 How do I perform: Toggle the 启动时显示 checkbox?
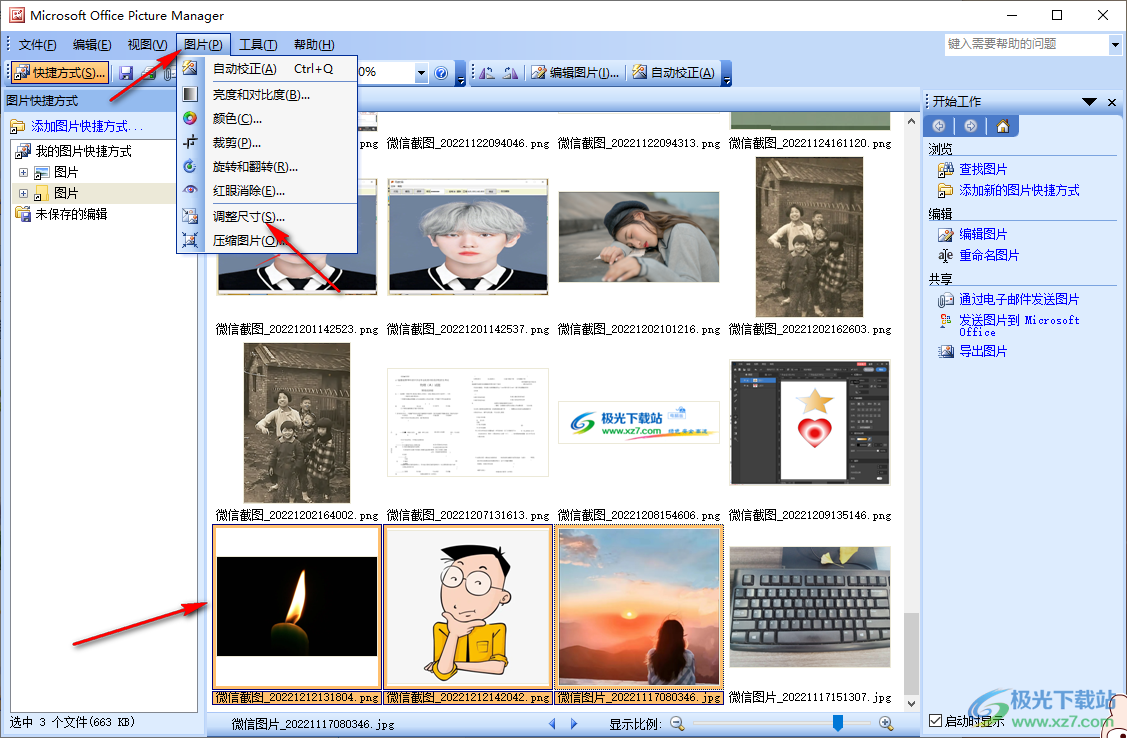tap(935, 720)
